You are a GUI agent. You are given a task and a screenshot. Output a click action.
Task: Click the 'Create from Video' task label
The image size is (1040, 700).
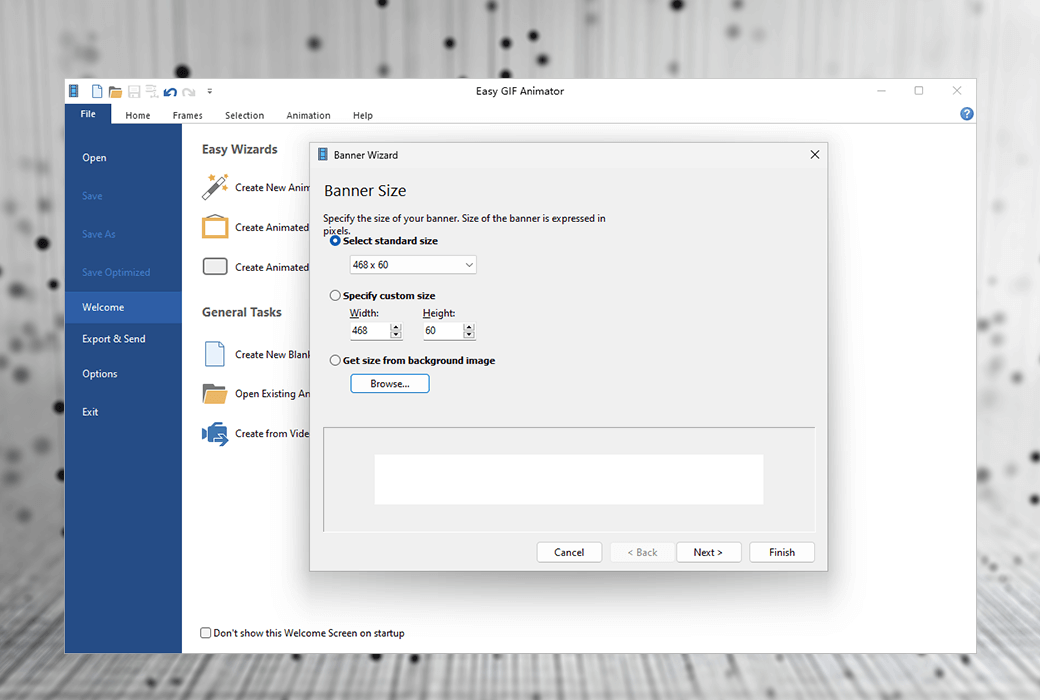coord(272,433)
